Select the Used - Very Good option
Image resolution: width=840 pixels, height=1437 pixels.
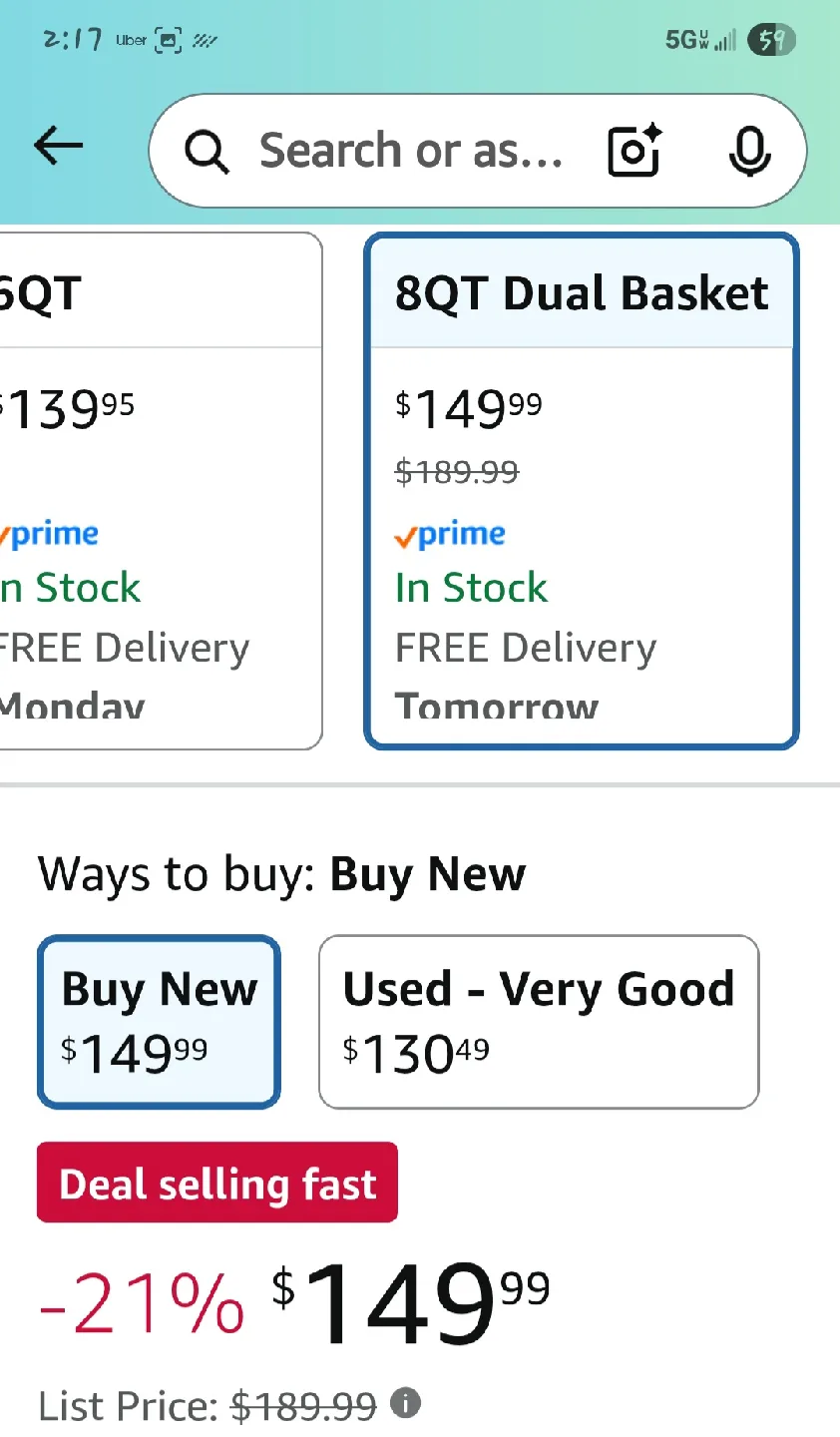tap(539, 1021)
